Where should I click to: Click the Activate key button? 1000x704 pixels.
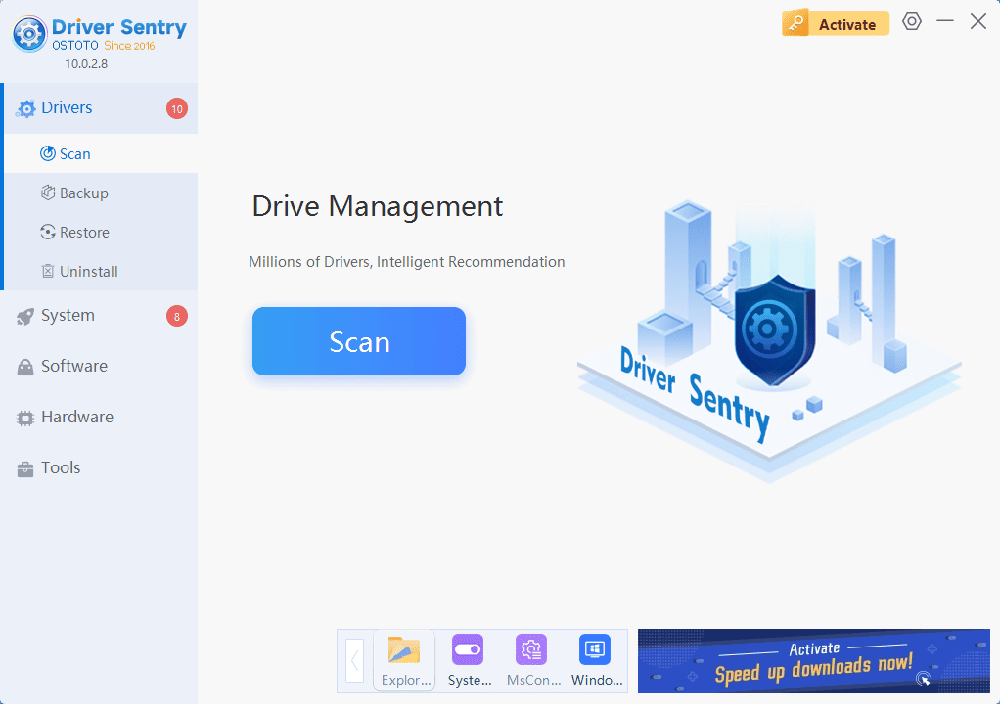click(x=835, y=24)
